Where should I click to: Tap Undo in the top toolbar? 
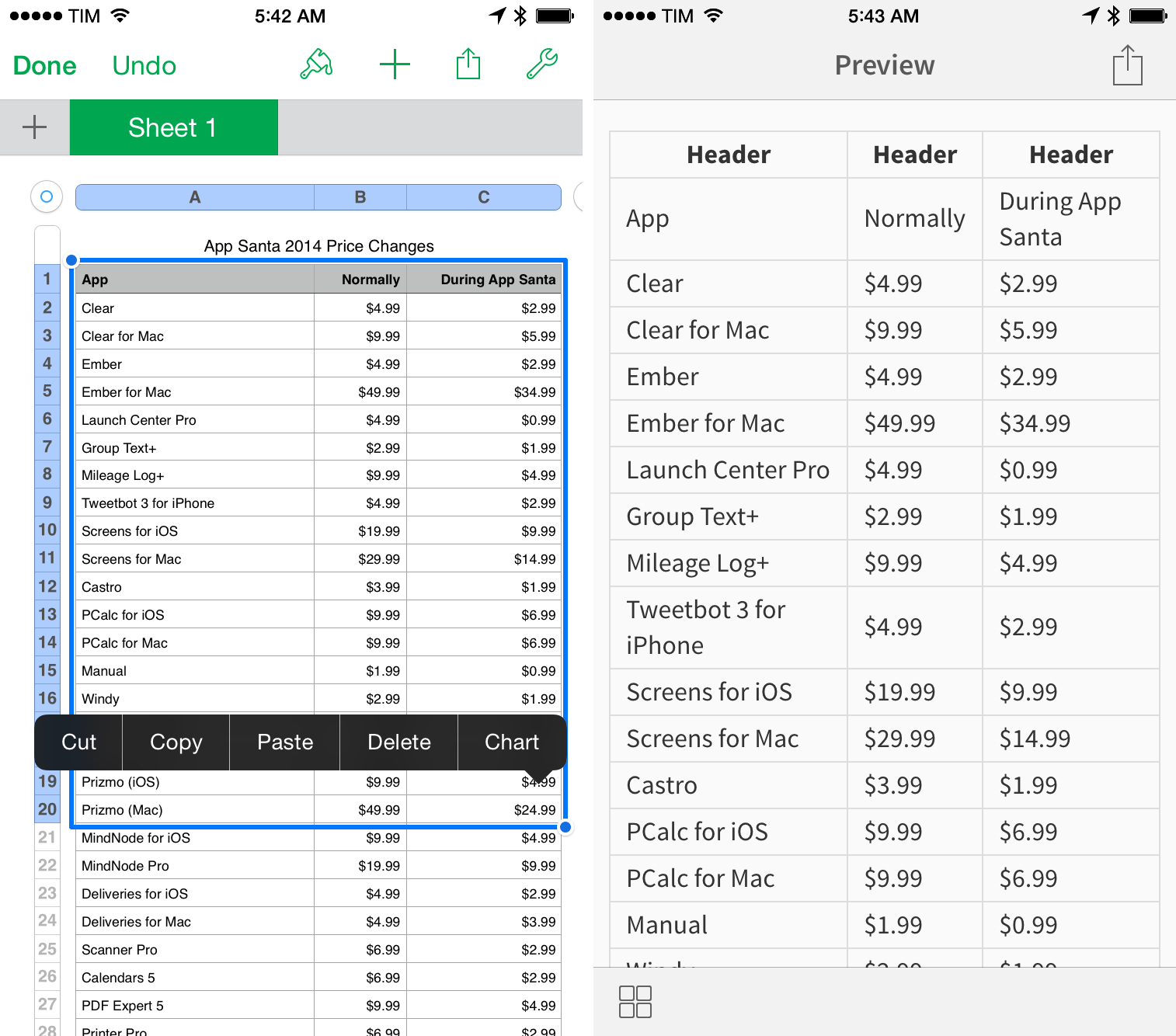click(x=144, y=65)
